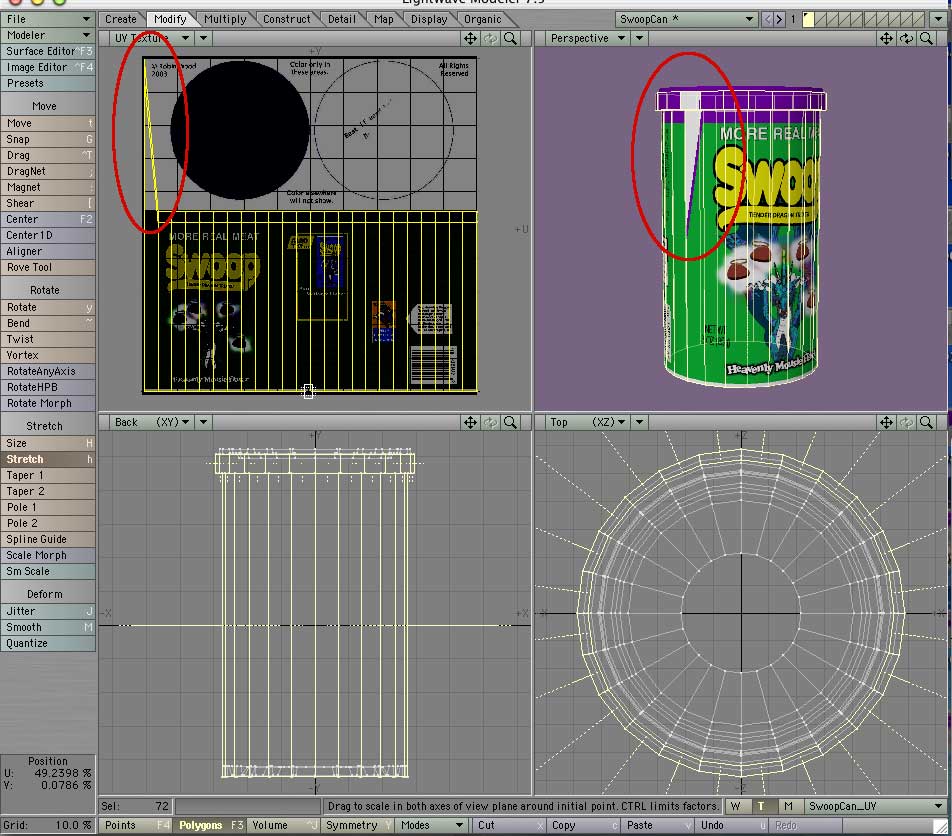This screenshot has width=952, height=836.
Task: Click the rotate icon in Top (XZ) viewport
Action: coord(906,422)
